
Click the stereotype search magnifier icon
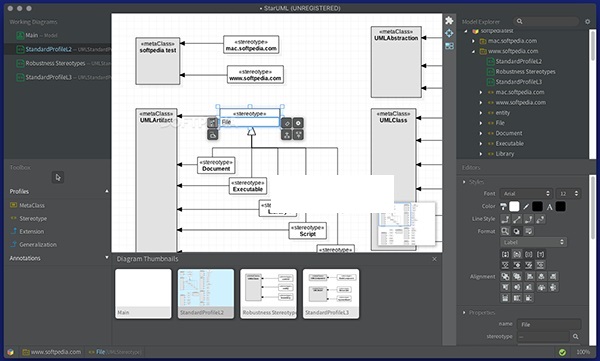[576, 336]
